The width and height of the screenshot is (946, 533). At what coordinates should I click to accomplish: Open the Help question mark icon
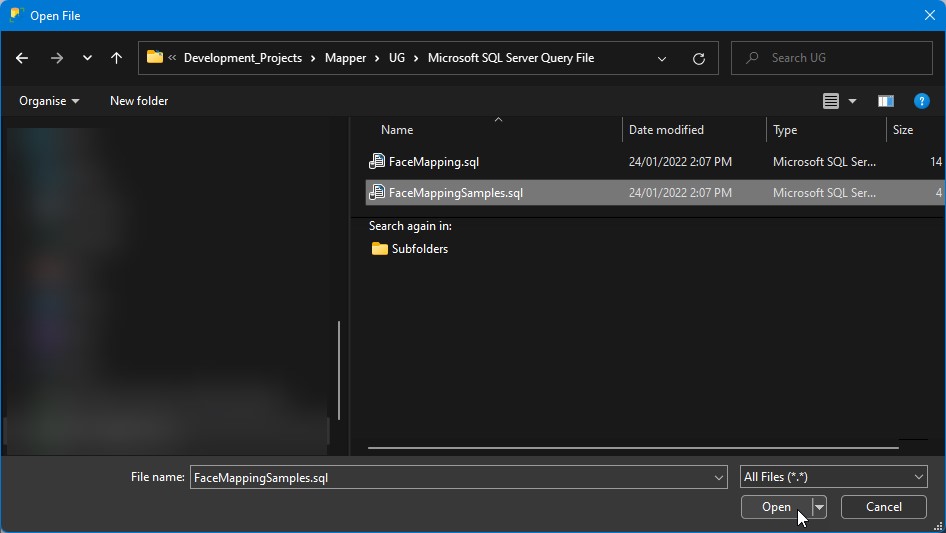click(x=922, y=101)
